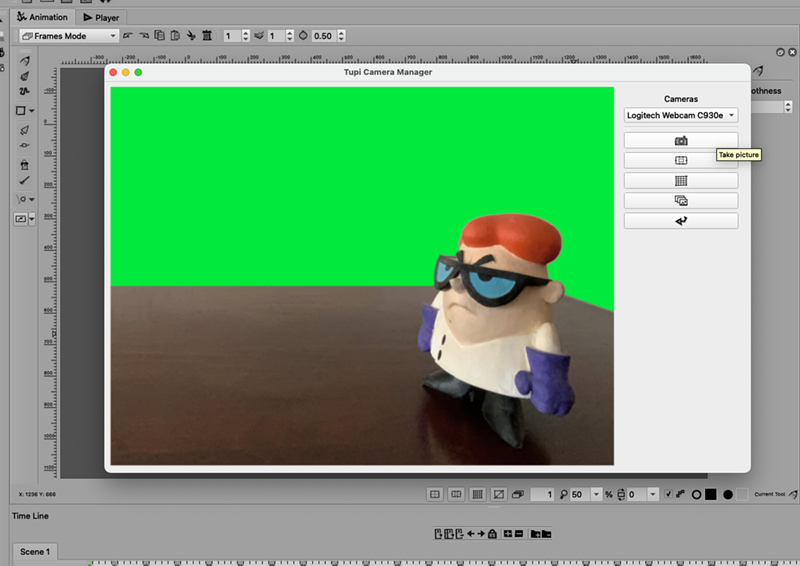Image resolution: width=800 pixels, height=566 pixels.
Task: Click the first spinbox showing 1 in toolbar
Action: click(232, 36)
